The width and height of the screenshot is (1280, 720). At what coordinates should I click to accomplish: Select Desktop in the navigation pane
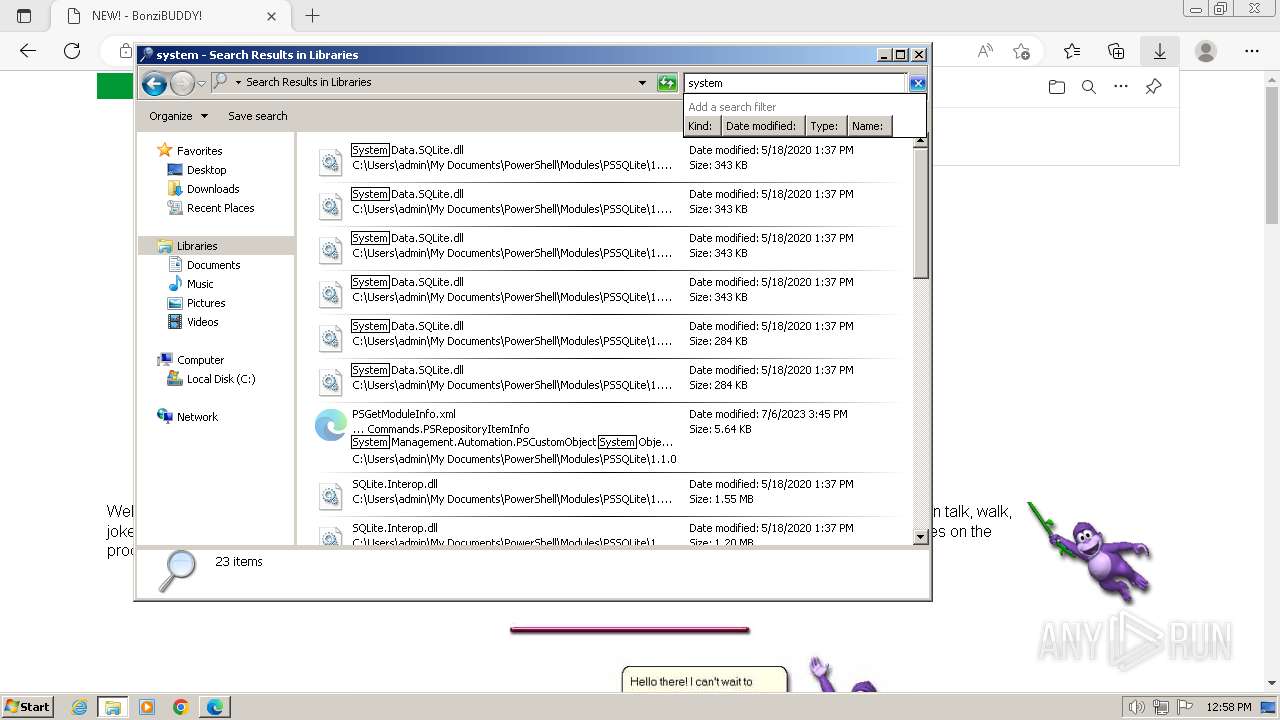pyautogui.click(x=206, y=170)
